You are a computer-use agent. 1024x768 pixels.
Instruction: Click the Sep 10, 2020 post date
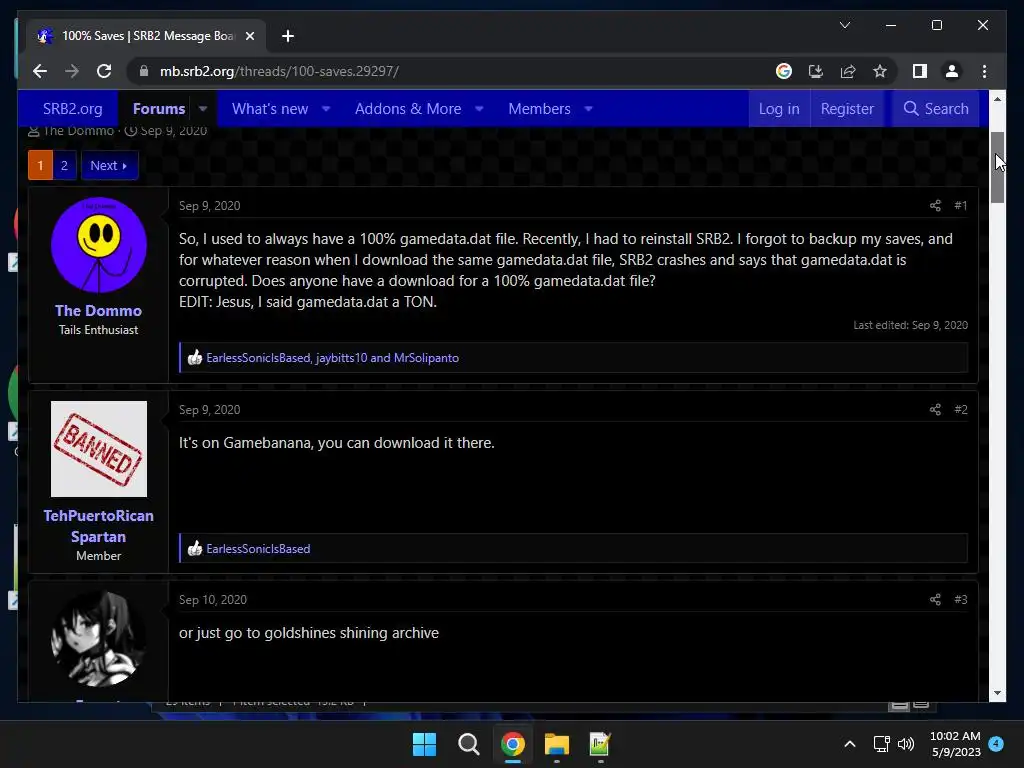tap(213, 600)
